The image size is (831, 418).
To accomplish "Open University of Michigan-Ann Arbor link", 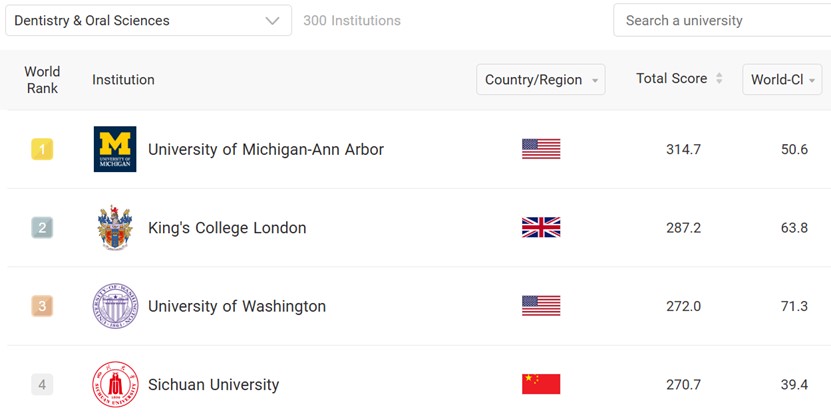I will (x=266, y=149).
